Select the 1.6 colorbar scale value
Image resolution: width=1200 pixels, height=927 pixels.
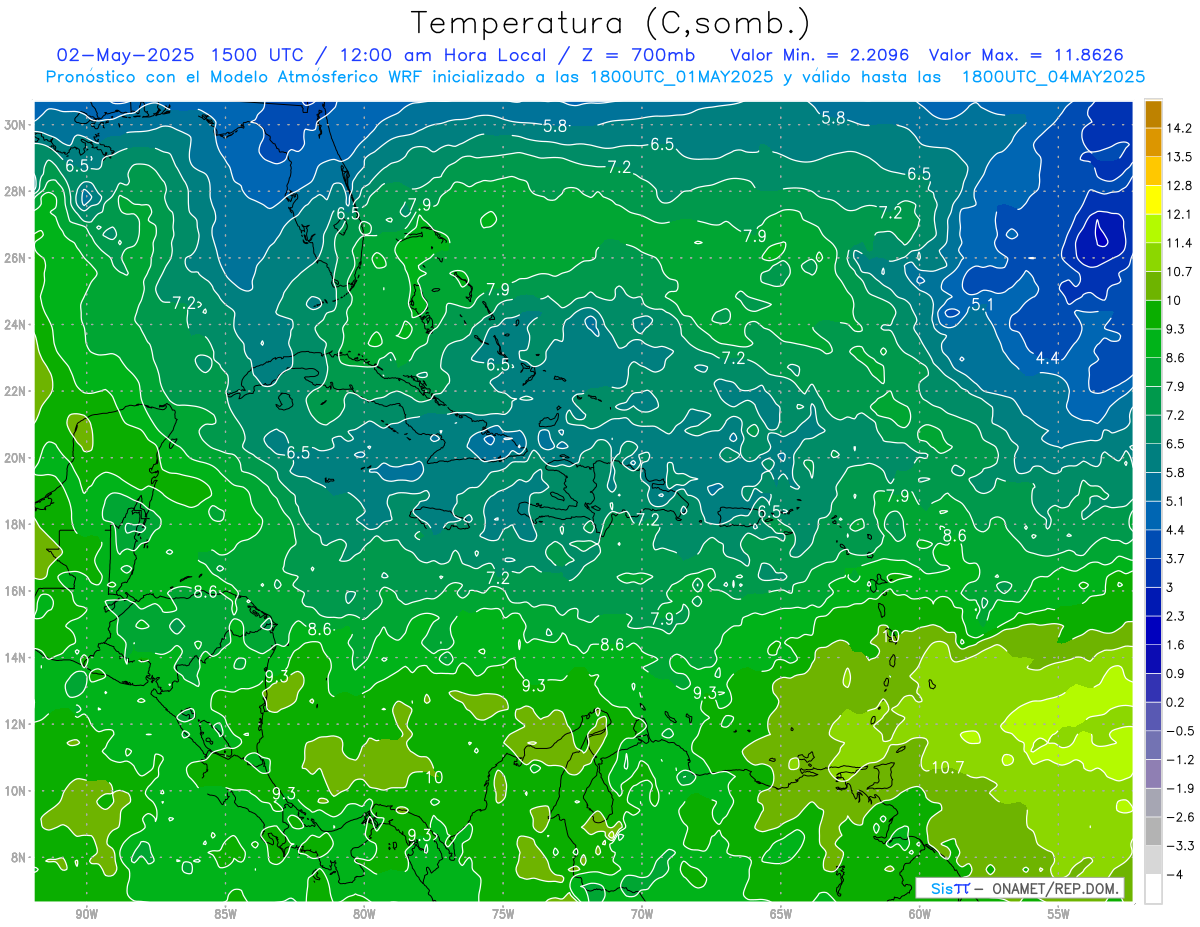[1176, 645]
